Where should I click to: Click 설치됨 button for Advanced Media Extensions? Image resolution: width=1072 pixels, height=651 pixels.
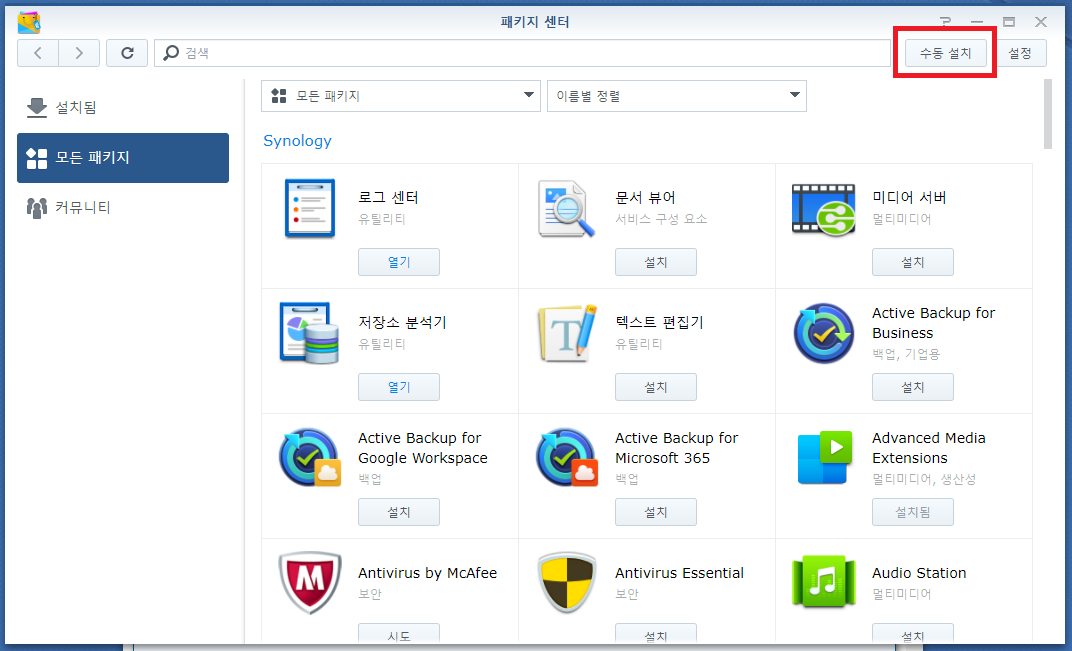(x=913, y=512)
